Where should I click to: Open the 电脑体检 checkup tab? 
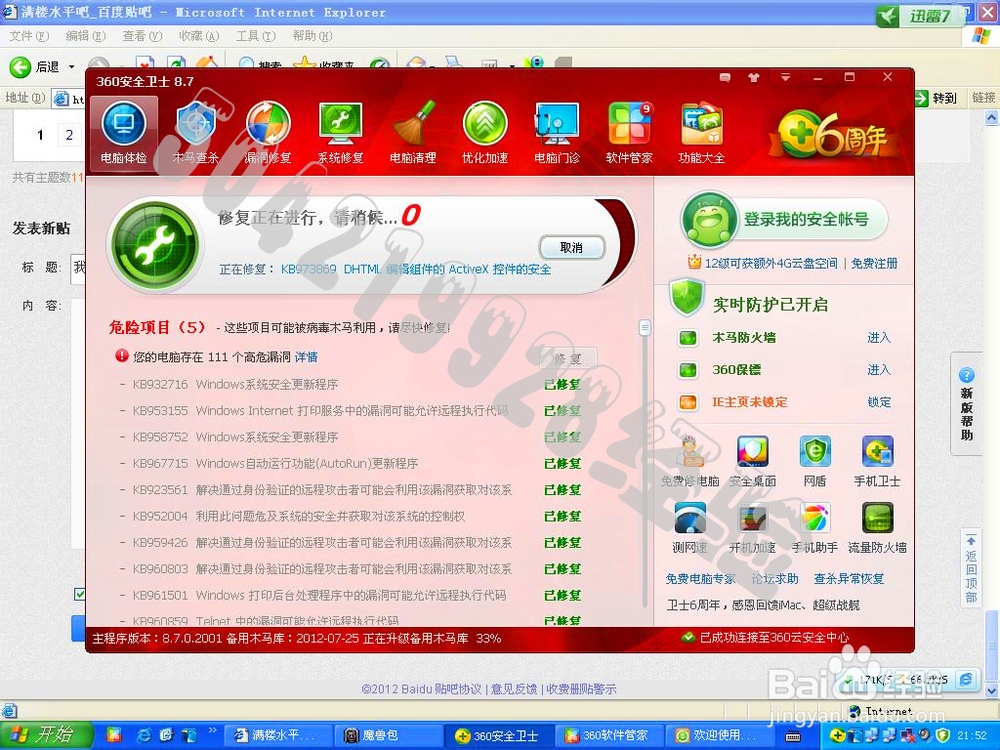(124, 132)
